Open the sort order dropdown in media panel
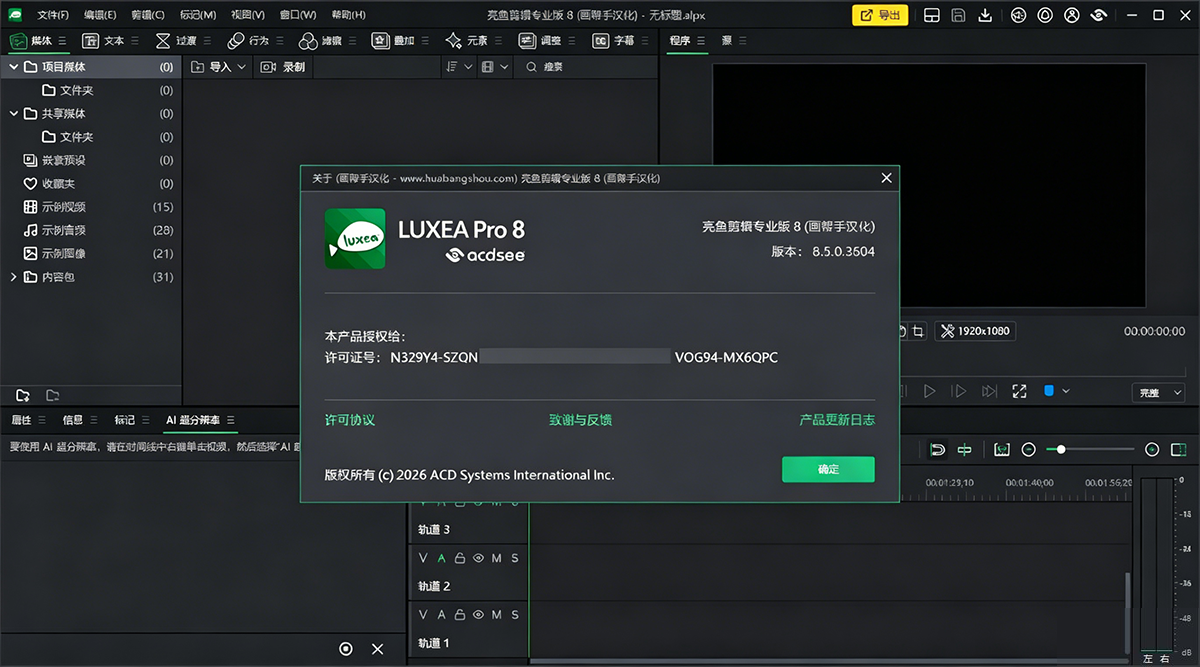This screenshot has width=1200, height=667. point(460,67)
